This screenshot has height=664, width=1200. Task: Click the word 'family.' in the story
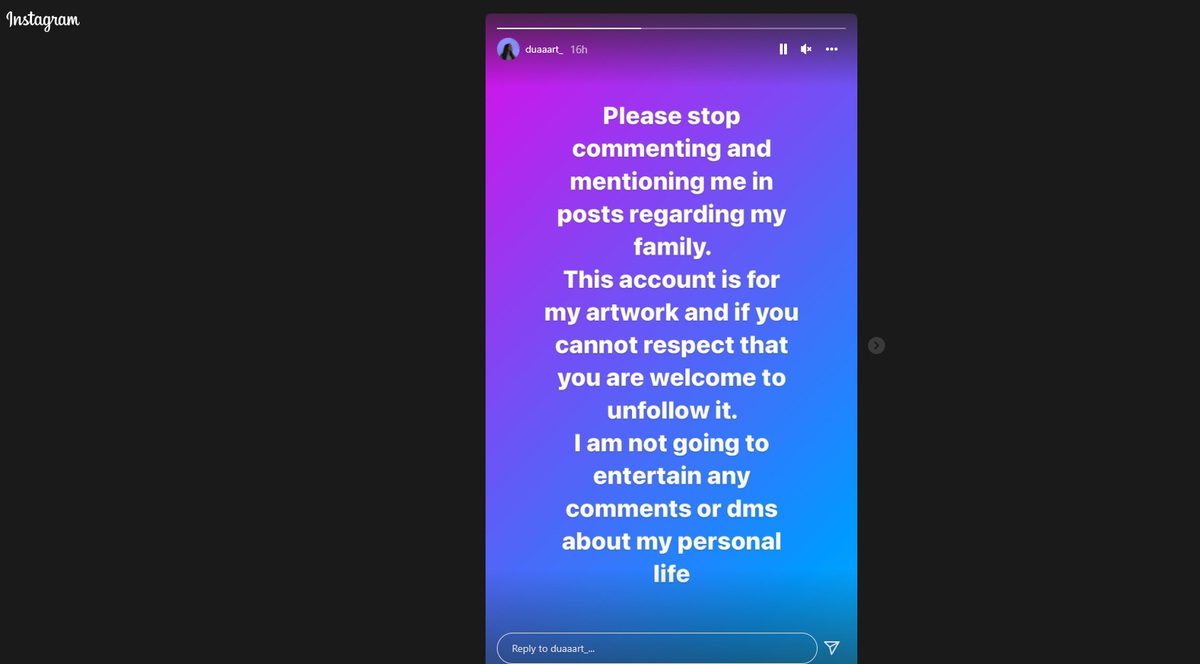[x=671, y=246]
